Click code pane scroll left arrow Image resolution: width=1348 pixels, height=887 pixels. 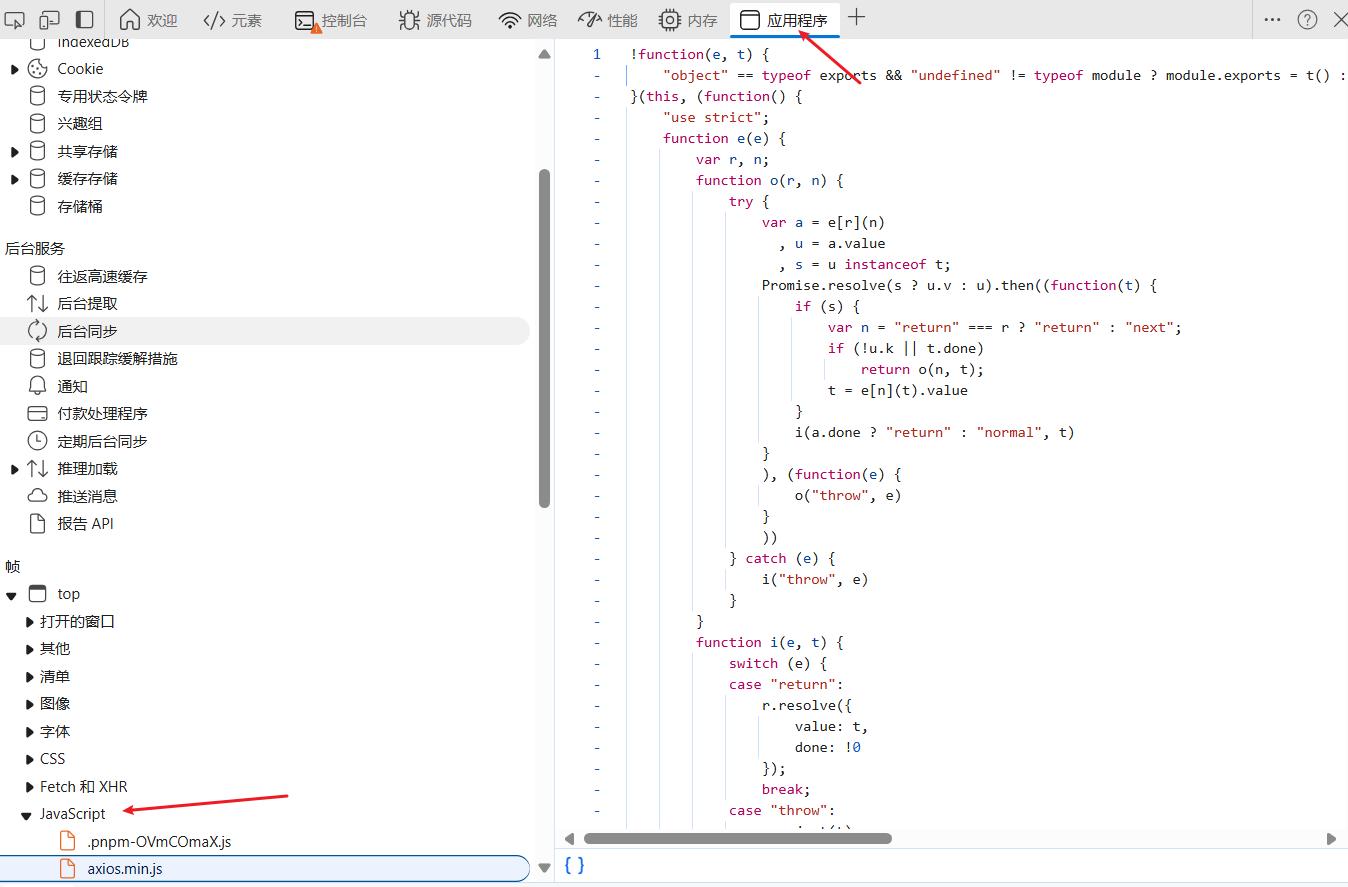pos(570,839)
